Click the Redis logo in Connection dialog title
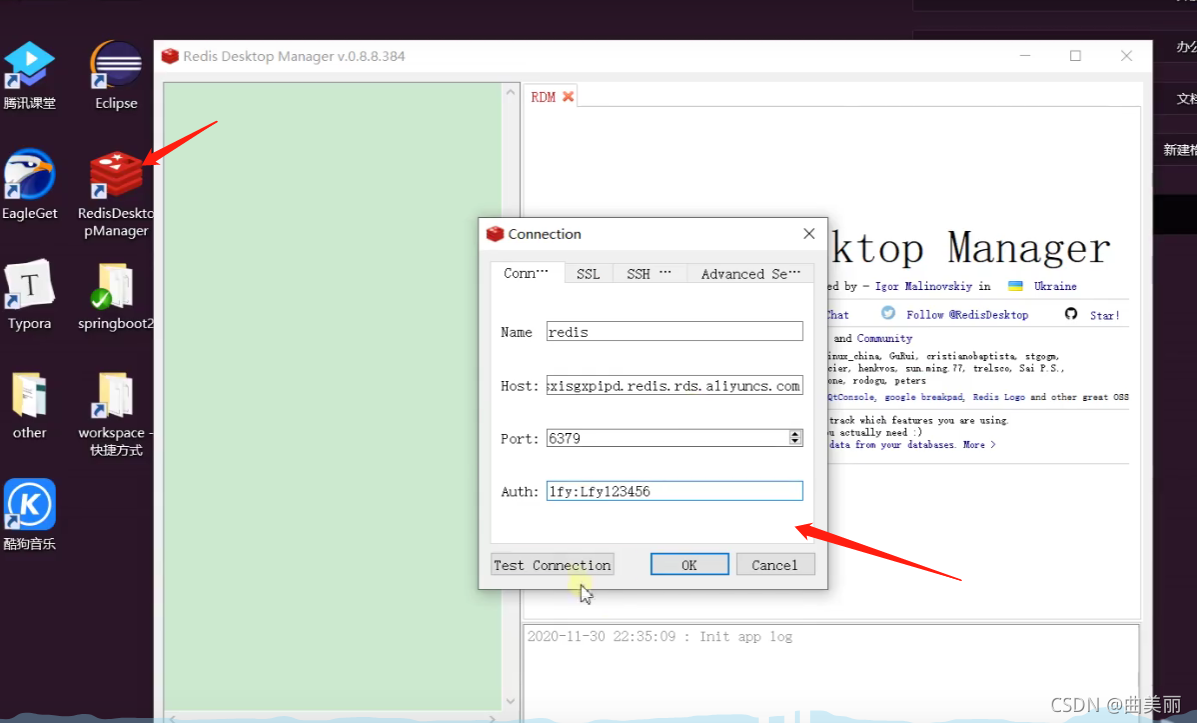 click(x=495, y=234)
